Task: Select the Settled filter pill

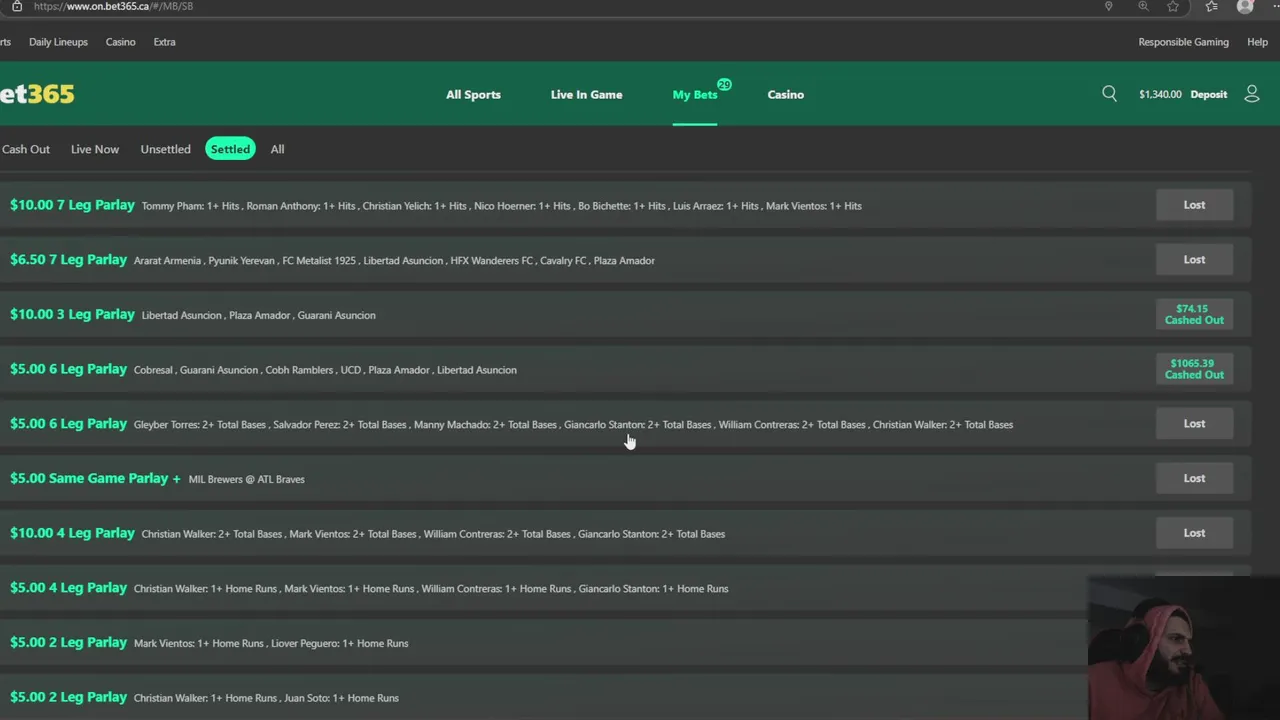Action: [230, 149]
